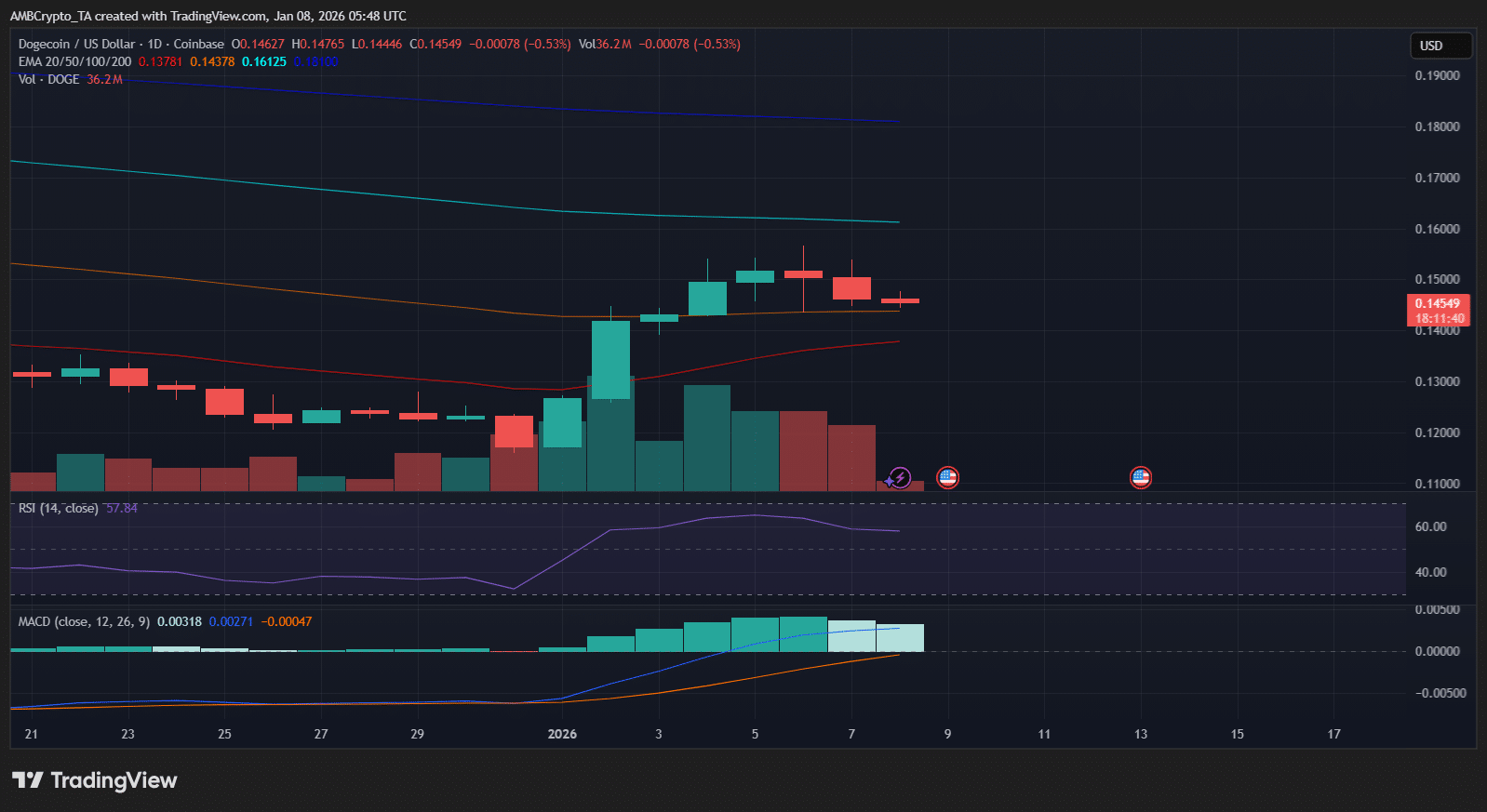Screen dimensions: 1487x812
Task: Open the US flag event near date 9
Action: (947, 478)
